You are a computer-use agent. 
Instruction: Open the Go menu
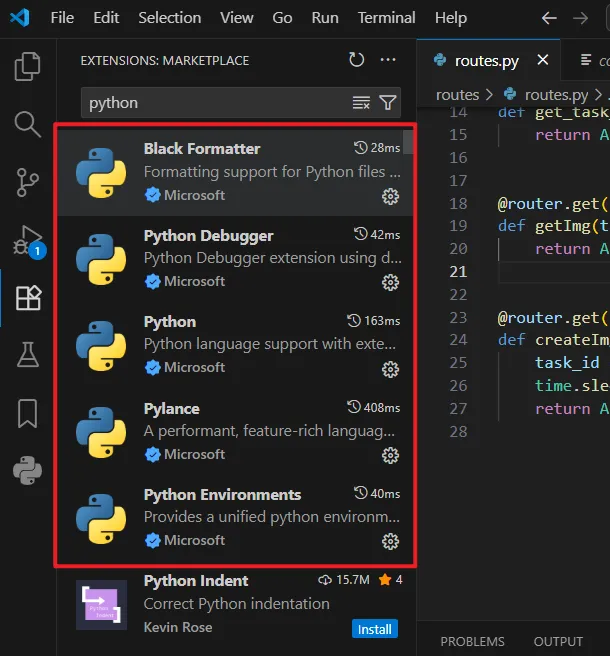(282, 18)
